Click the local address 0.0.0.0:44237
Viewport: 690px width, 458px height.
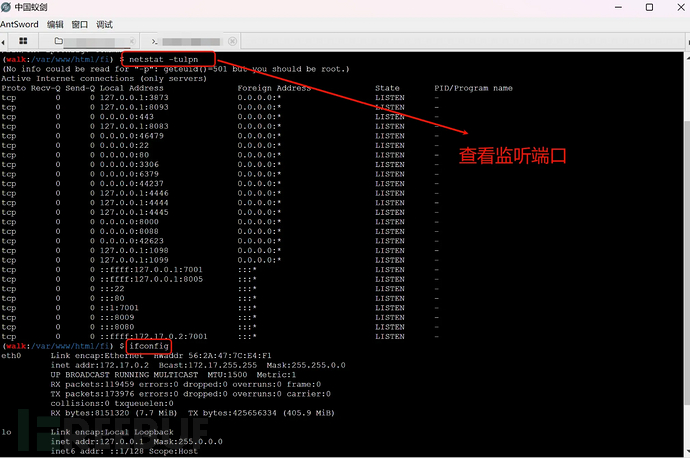pyautogui.click(x=132, y=184)
